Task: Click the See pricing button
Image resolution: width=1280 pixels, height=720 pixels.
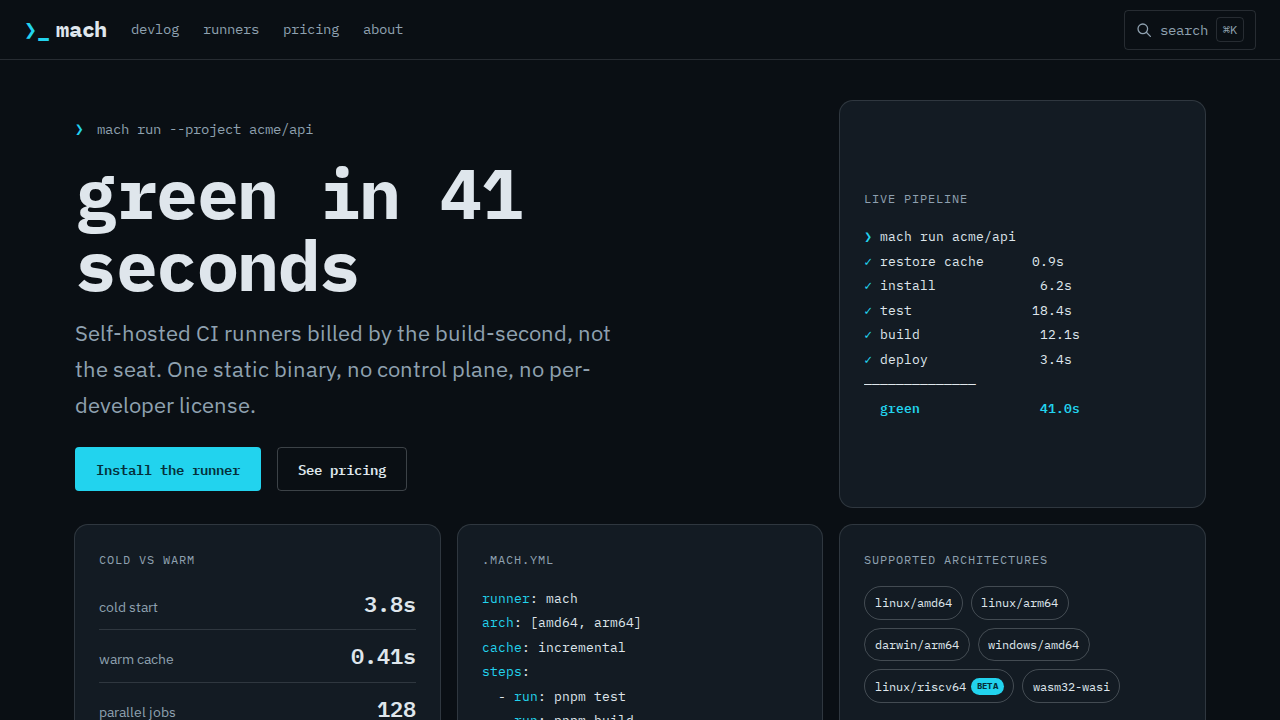Action: coord(342,469)
